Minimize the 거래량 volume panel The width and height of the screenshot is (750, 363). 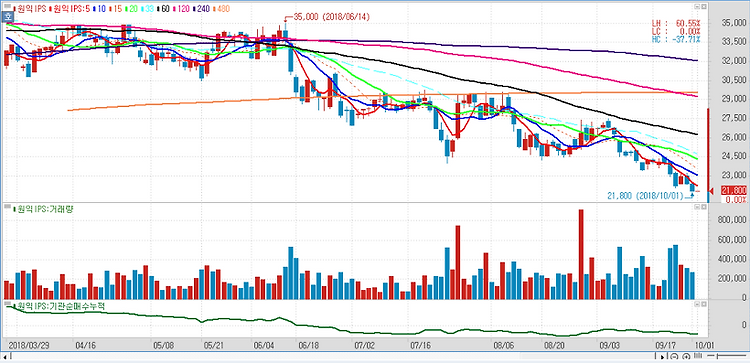[x=697, y=207]
